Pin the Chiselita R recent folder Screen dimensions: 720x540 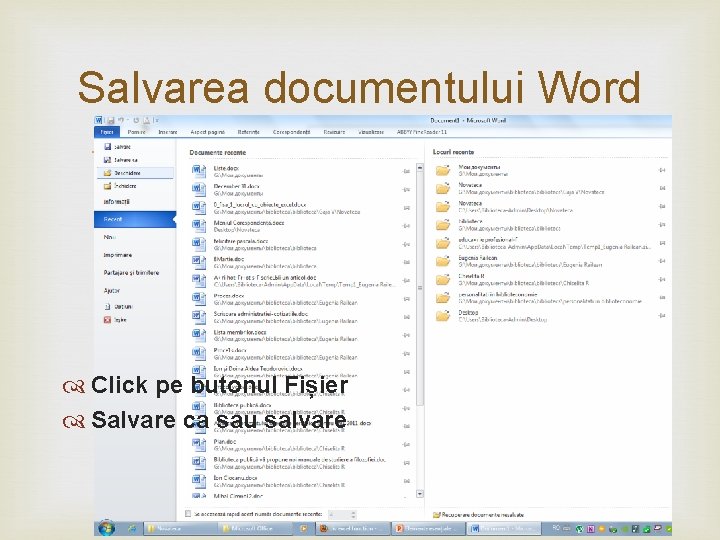662,280
